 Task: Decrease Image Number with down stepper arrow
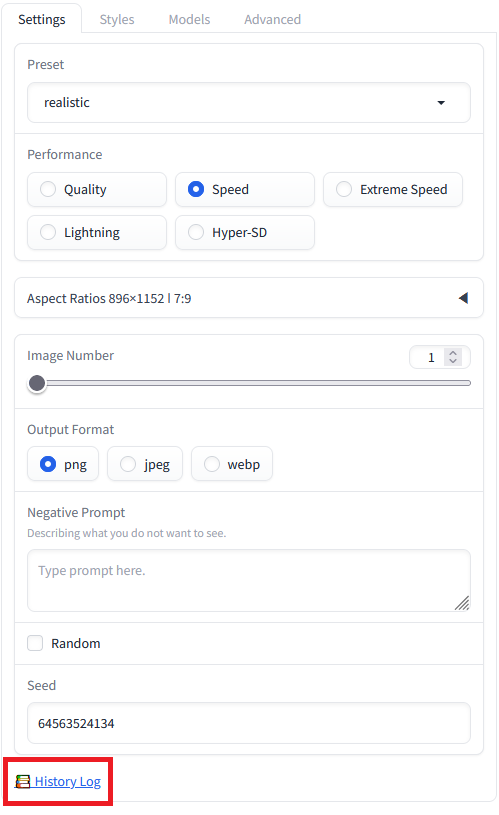[453, 361]
